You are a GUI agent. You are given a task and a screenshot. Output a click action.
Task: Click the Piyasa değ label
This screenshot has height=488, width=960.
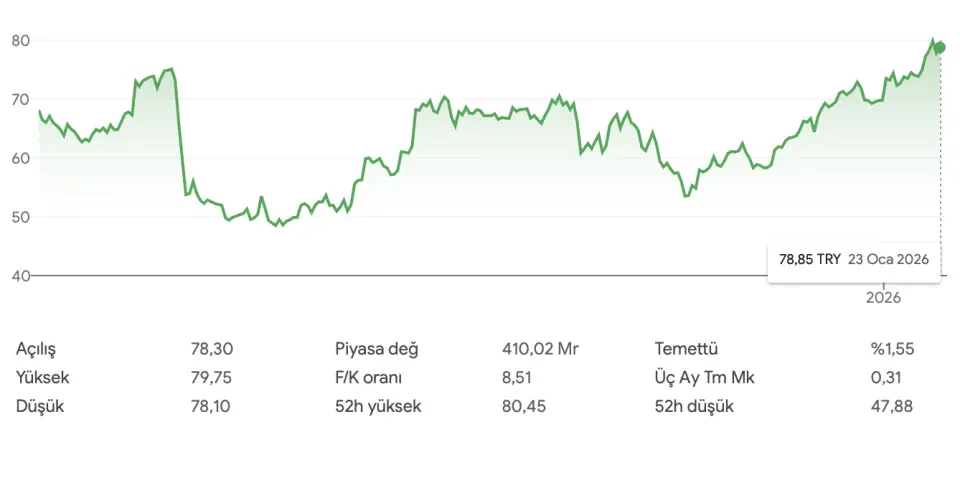click(376, 349)
